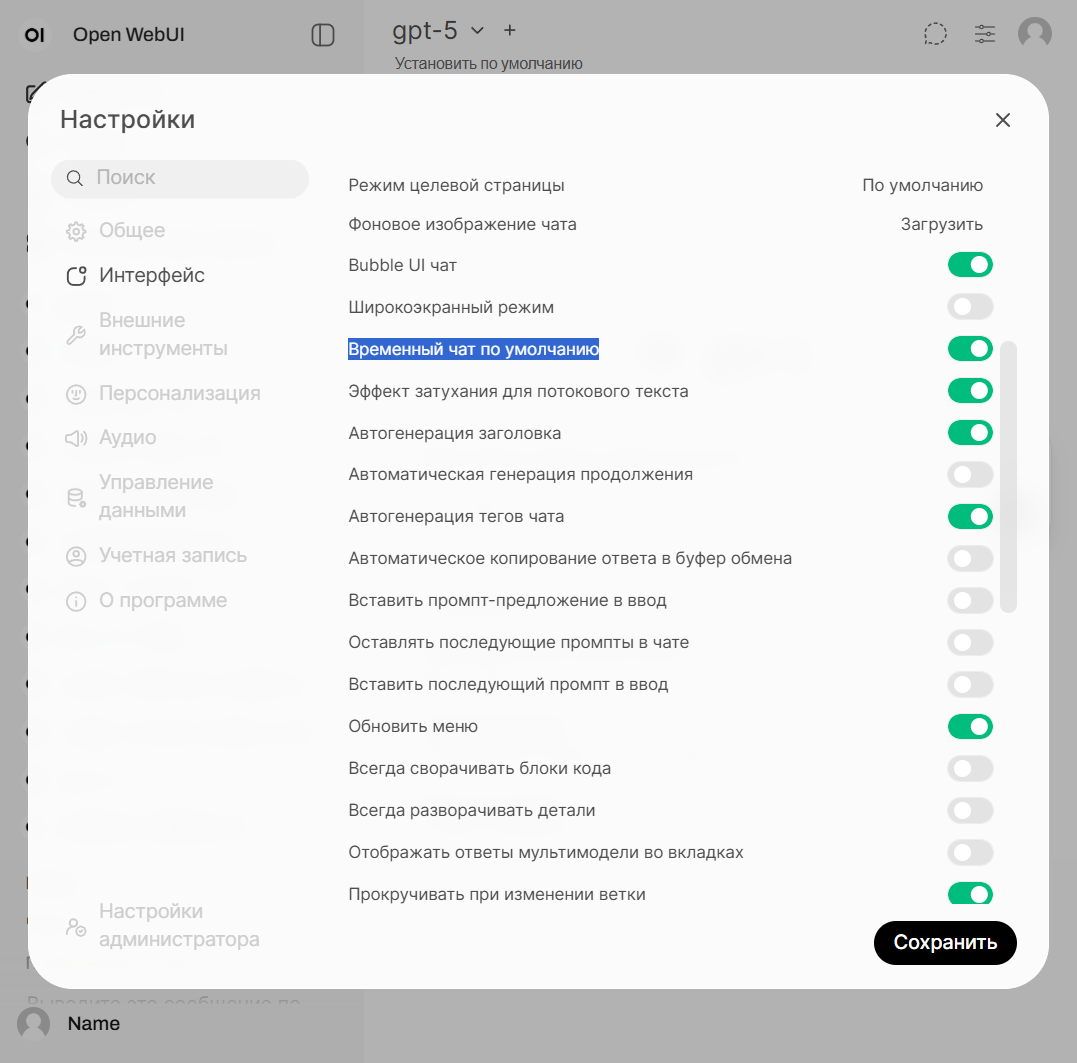Disable the Bubble UI чат toggle

click(970, 265)
